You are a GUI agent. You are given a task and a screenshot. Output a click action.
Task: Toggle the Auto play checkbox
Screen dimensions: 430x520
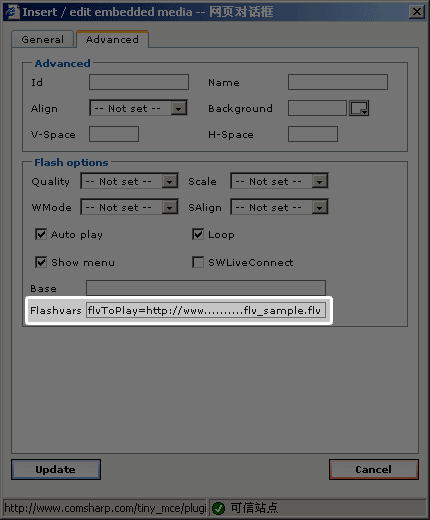41,234
